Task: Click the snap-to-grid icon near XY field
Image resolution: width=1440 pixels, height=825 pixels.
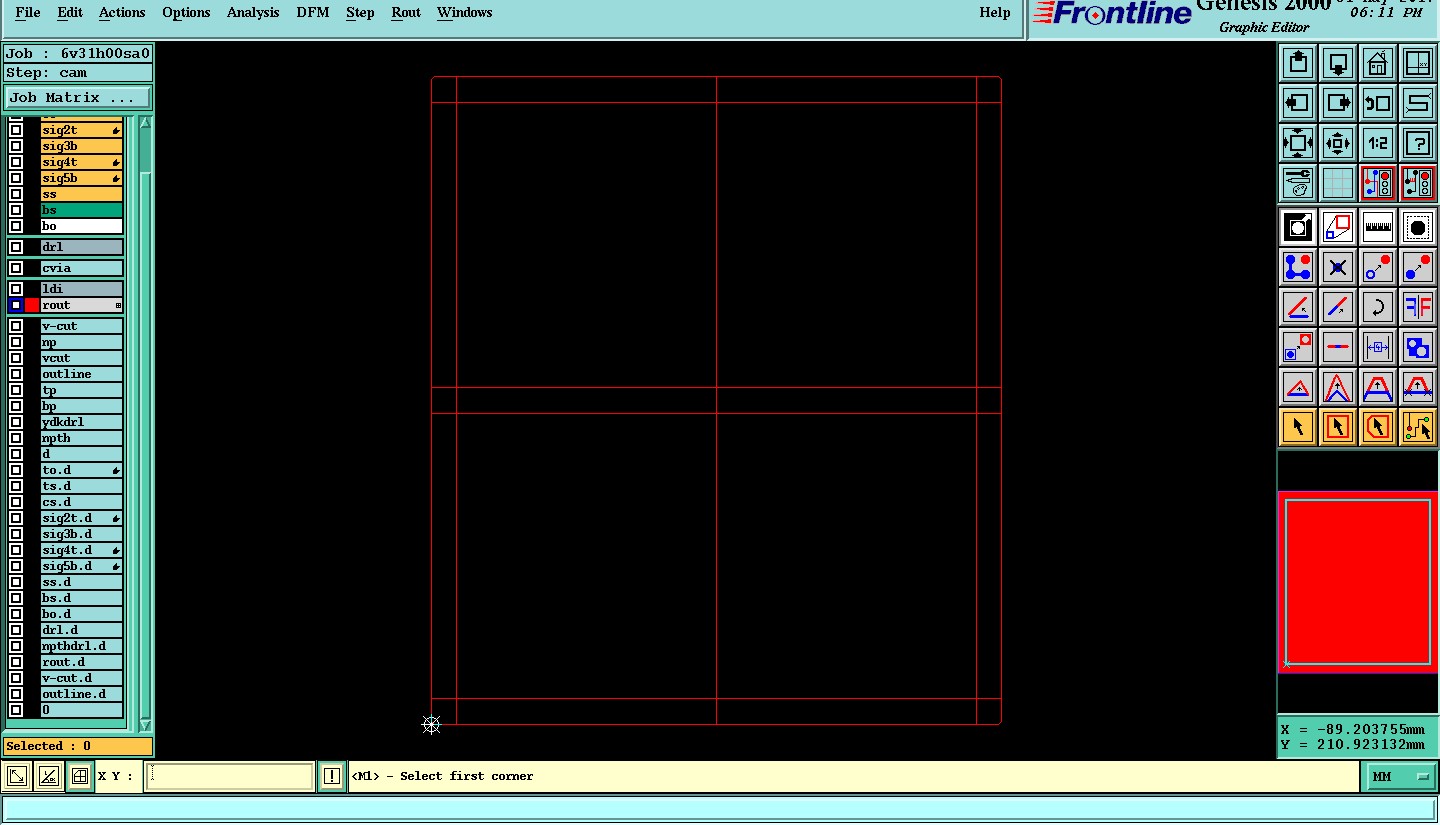Action: (x=80, y=776)
